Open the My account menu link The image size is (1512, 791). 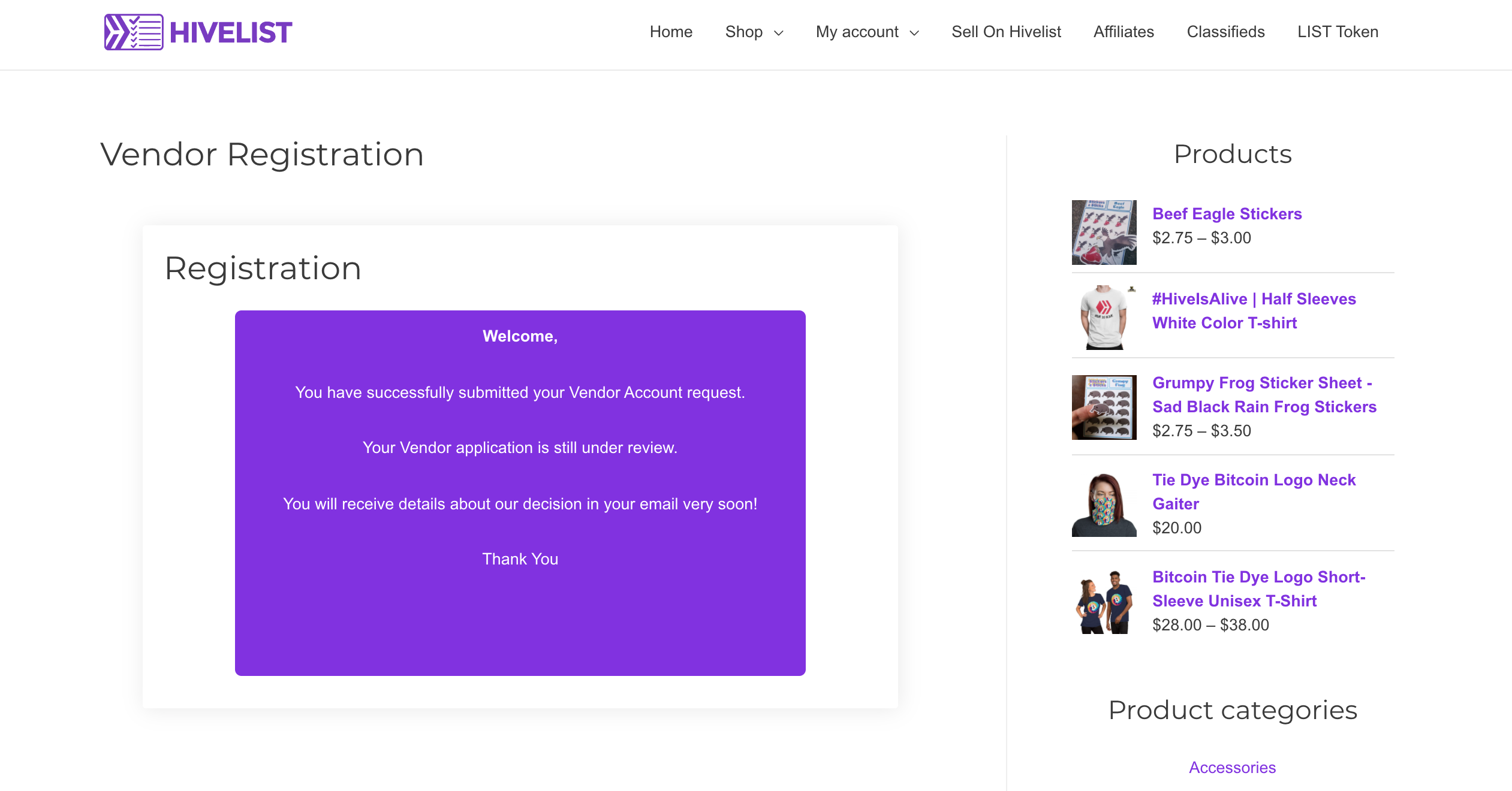click(857, 32)
